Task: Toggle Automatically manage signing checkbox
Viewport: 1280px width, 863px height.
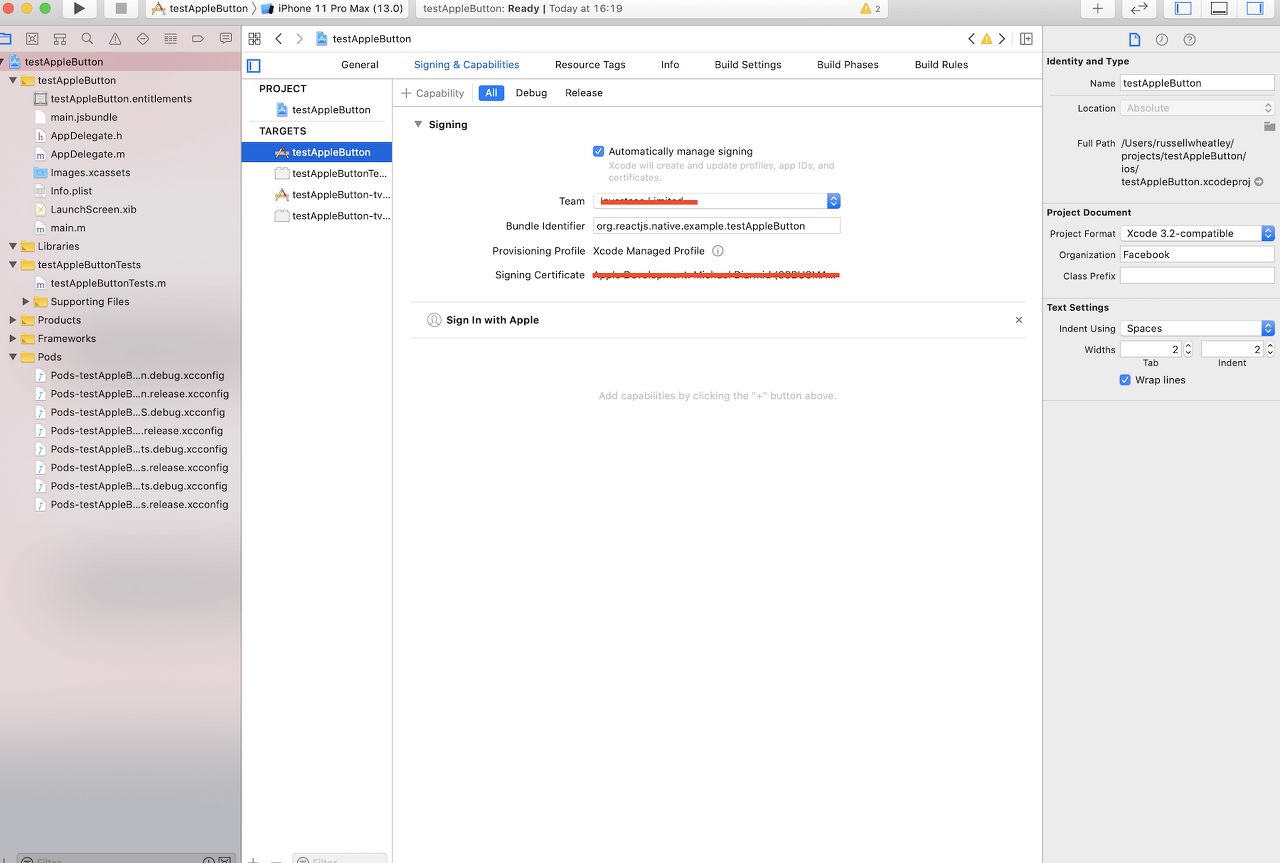Action: point(598,152)
